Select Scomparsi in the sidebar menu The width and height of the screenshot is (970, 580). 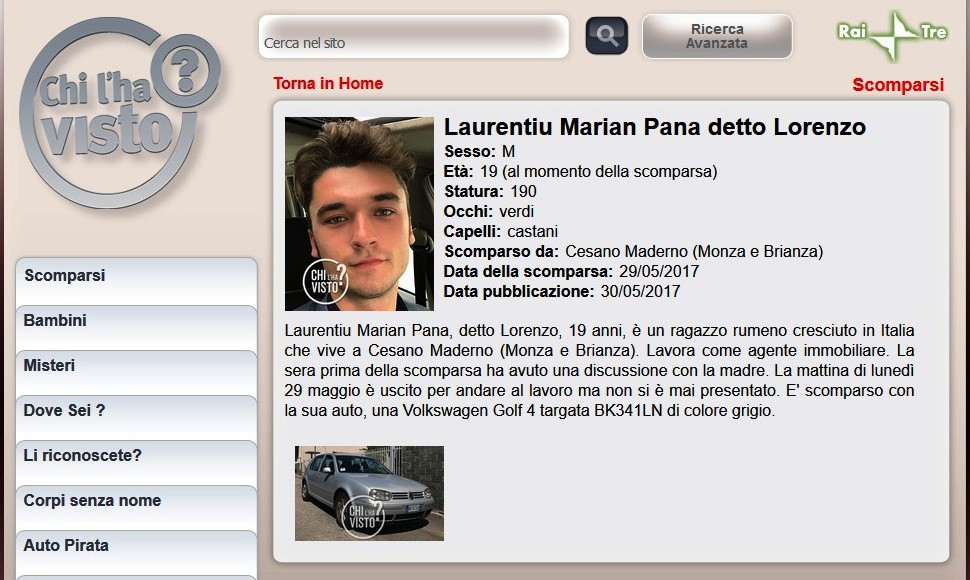coord(136,281)
